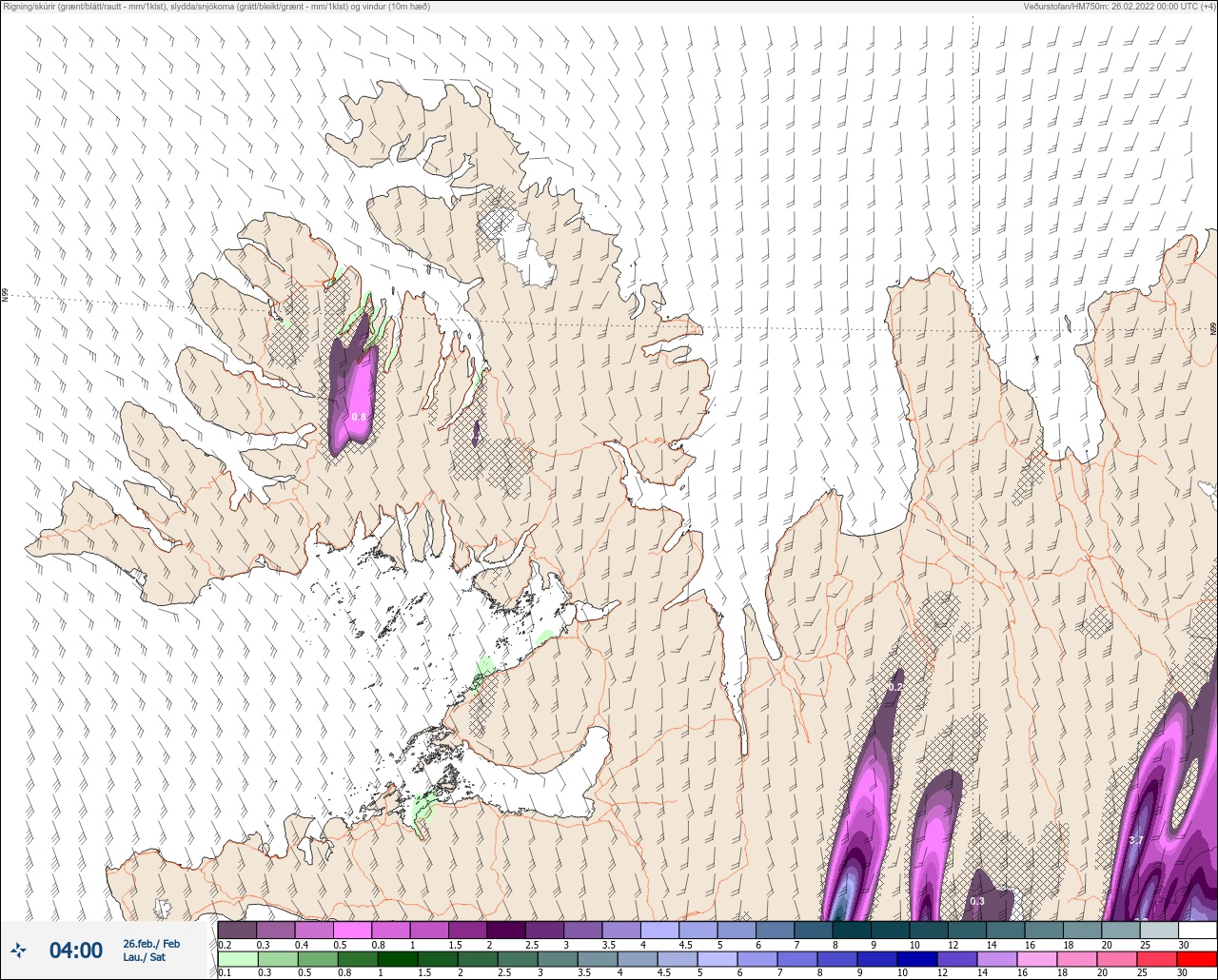Click the N99 label on the left map edge
The width and height of the screenshot is (1218, 980).
pos(5,296)
